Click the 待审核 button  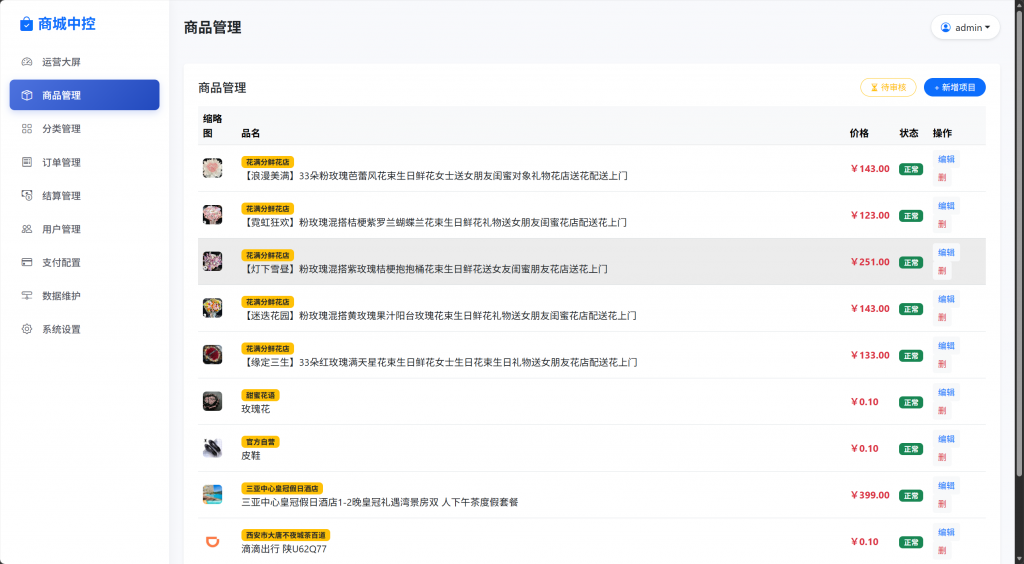[x=888, y=87]
